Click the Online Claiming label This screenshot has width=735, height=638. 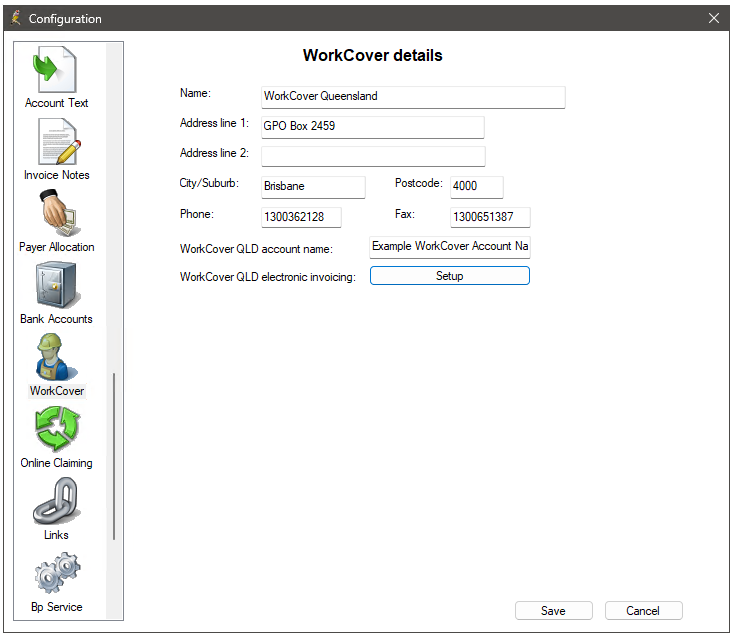pos(56,463)
